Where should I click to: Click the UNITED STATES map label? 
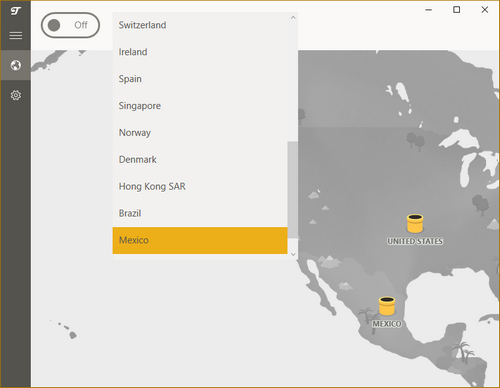pos(415,241)
